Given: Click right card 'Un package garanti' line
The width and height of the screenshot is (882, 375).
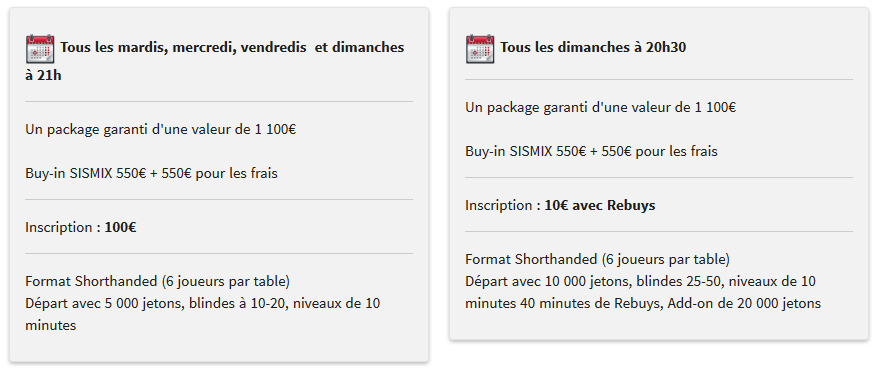Looking at the screenshot, I should pyautogui.click(x=601, y=107).
